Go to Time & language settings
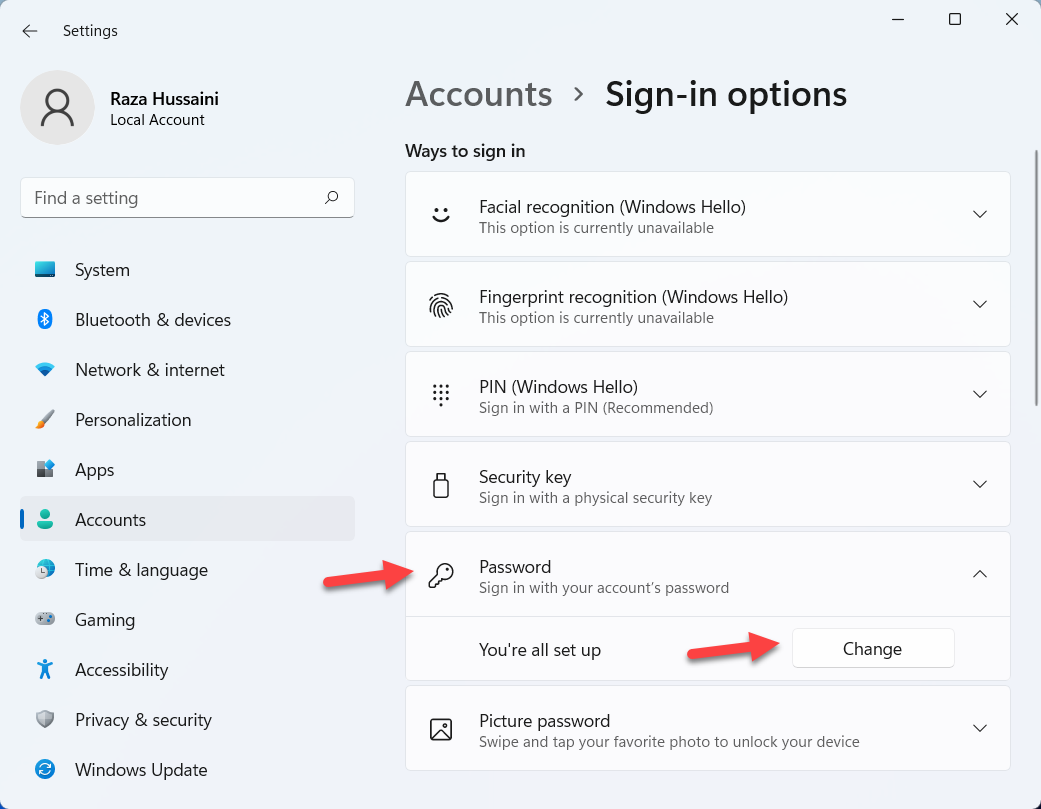Screen dimensions: 1041x809 (141, 570)
